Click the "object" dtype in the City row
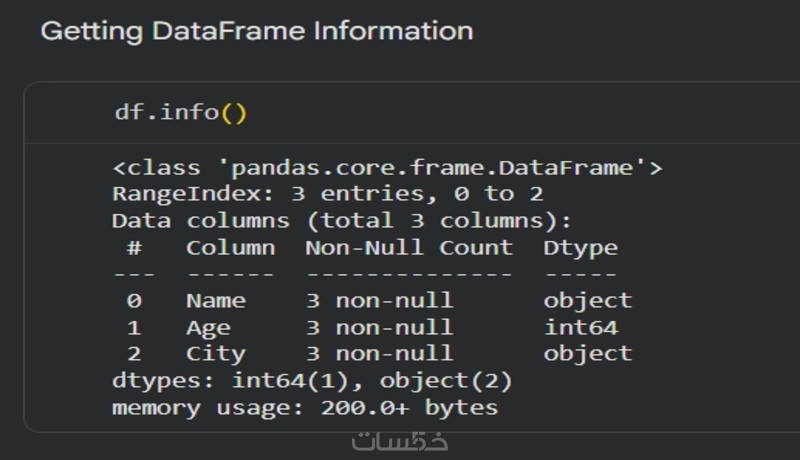800x460 pixels. click(x=587, y=353)
